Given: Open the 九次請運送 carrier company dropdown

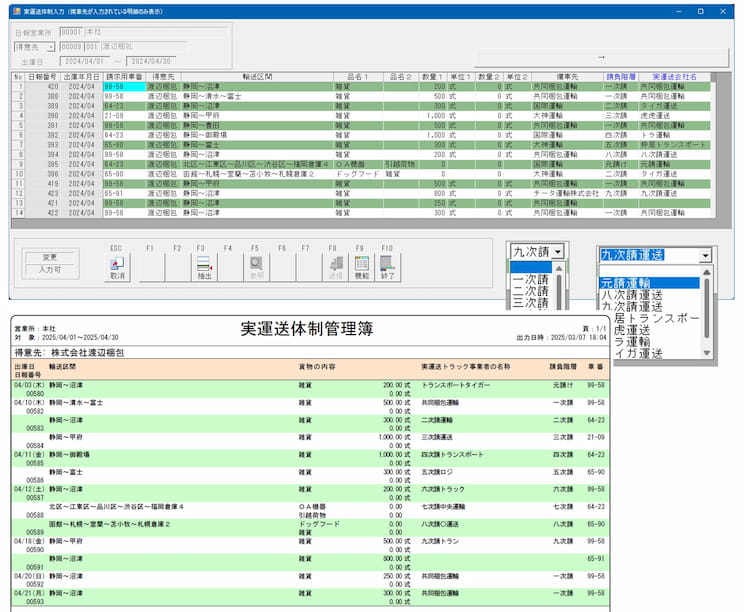Looking at the screenshot, I should click(x=705, y=255).
